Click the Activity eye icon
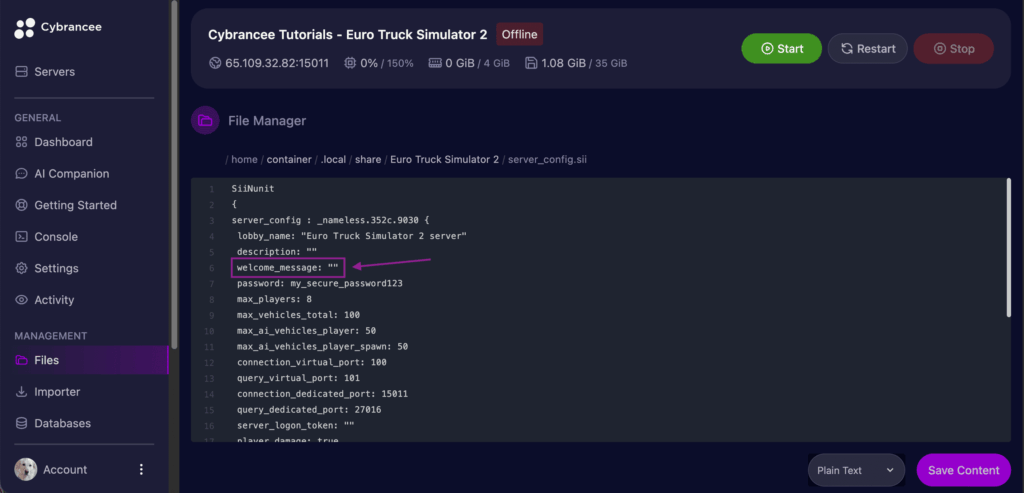This screenshot has width=1024, height=493. pos(22,300)
